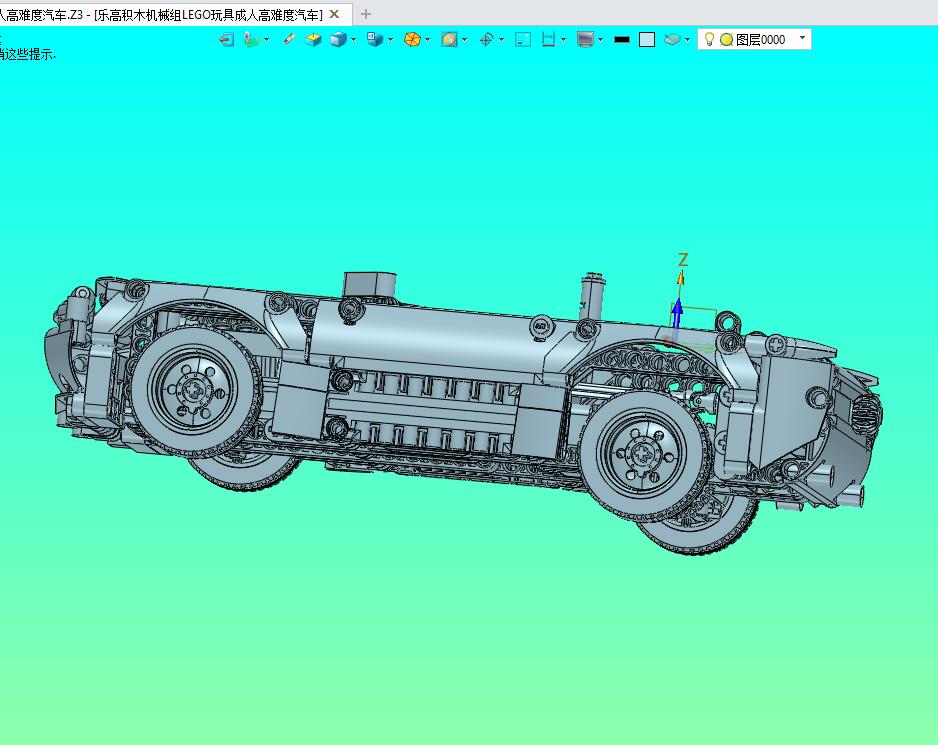Click the yellow circle layer icon
Screen dimensions: 938x745
pos(727,40)
